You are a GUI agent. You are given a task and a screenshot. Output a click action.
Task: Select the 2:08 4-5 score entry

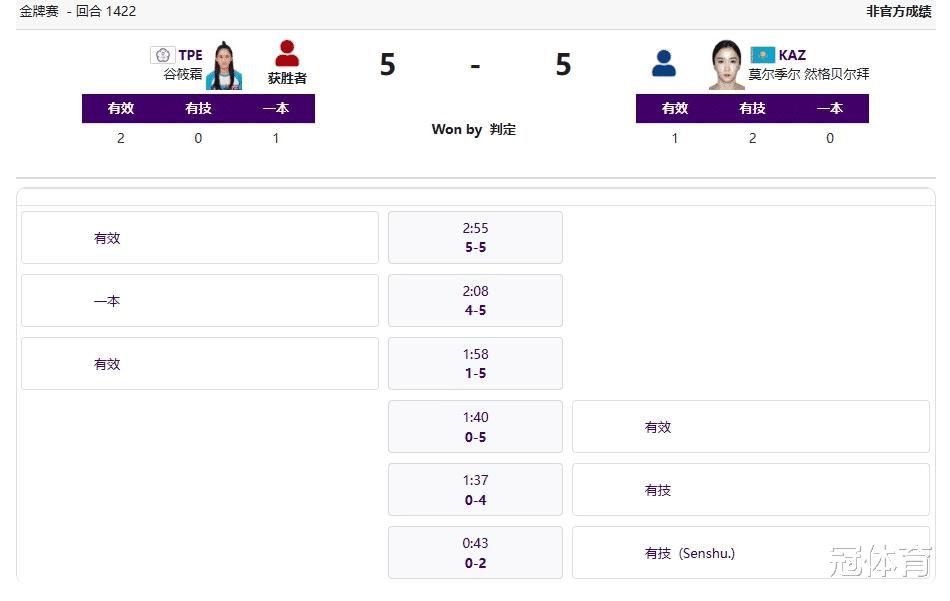click(x=475, y=300)
